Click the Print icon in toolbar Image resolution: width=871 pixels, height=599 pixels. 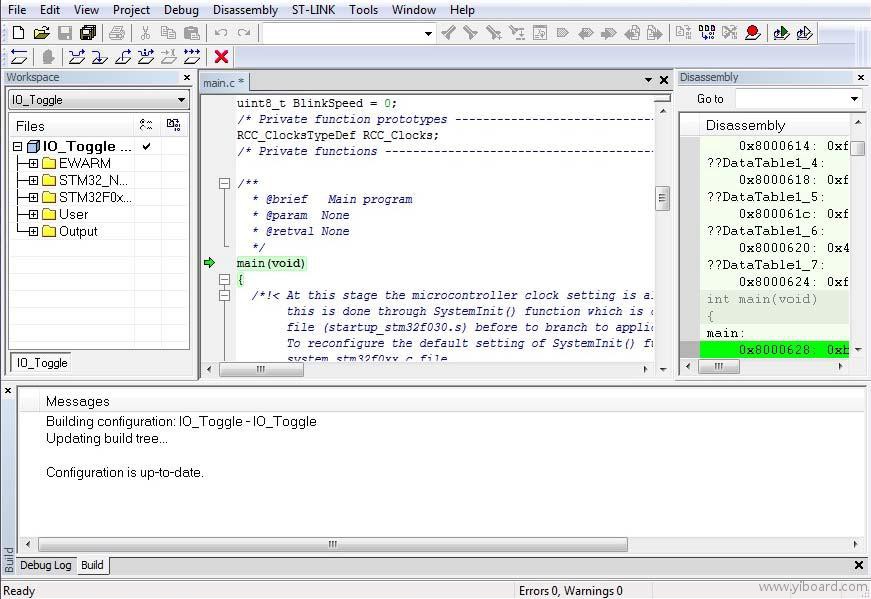[117, 33]
